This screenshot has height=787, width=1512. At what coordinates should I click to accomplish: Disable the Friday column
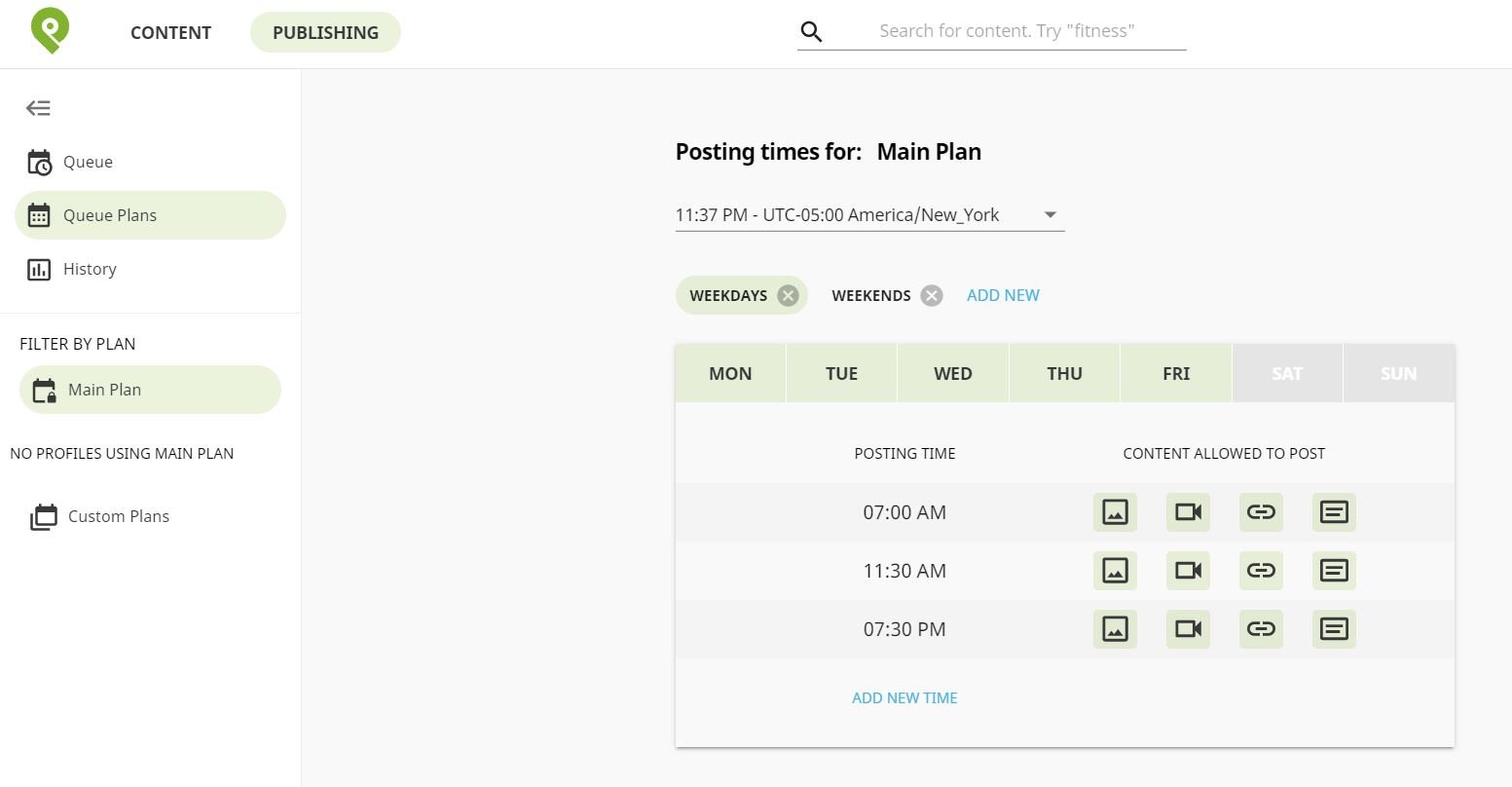(1175, 373)
